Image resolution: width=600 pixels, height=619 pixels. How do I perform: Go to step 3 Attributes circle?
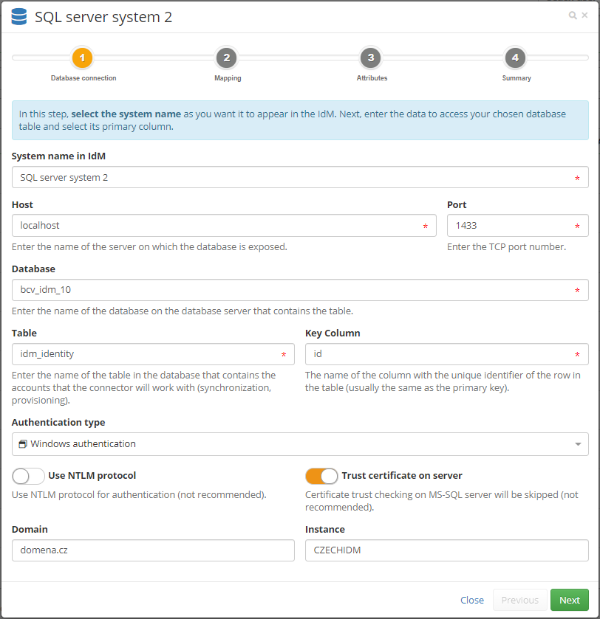coord(371,58)
